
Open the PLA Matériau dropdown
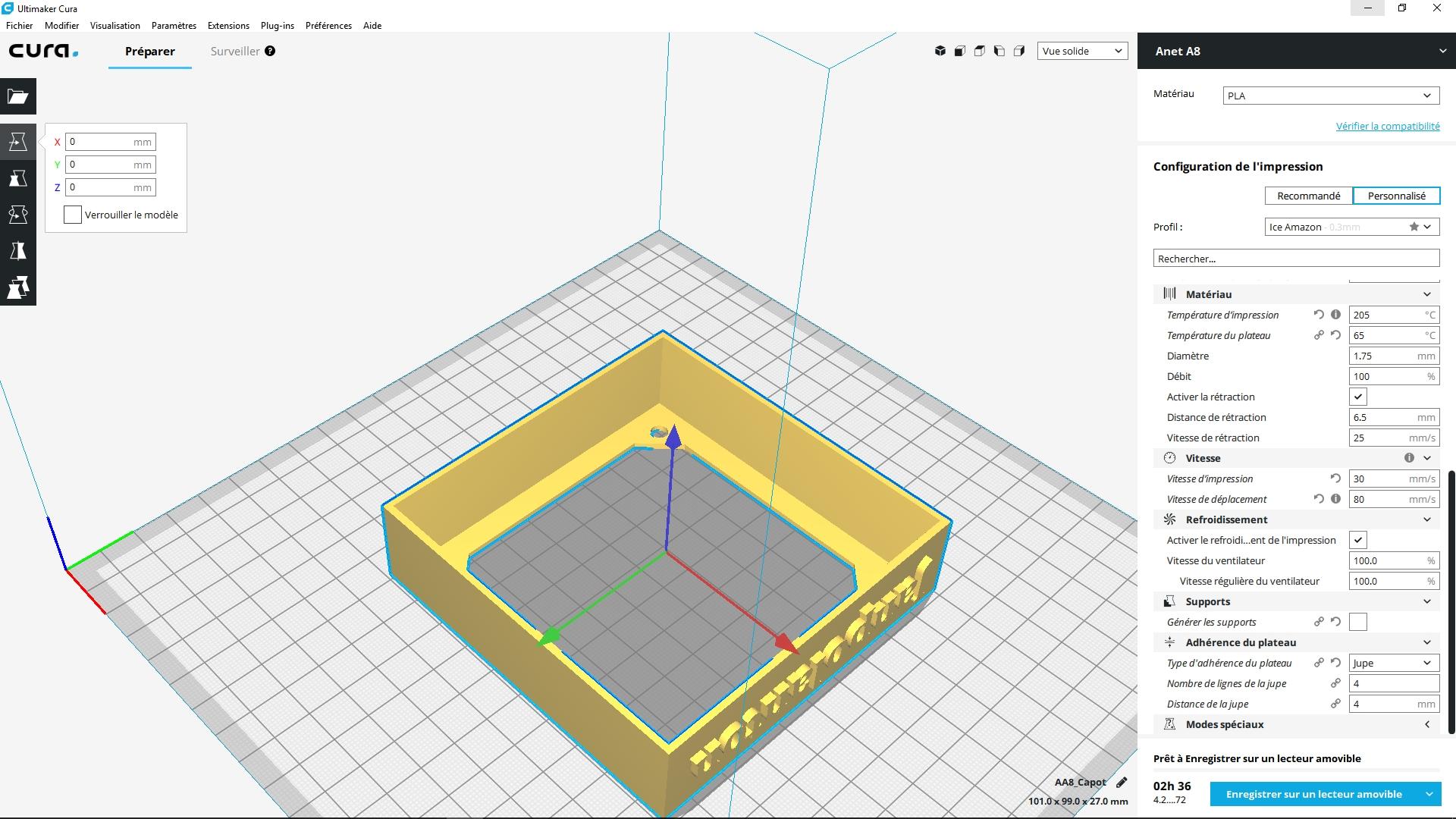click(x=1331, y=96)
